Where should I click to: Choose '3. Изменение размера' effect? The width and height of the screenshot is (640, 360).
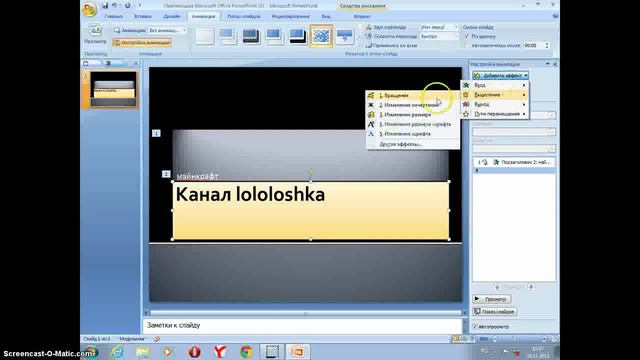click(413, 115)
